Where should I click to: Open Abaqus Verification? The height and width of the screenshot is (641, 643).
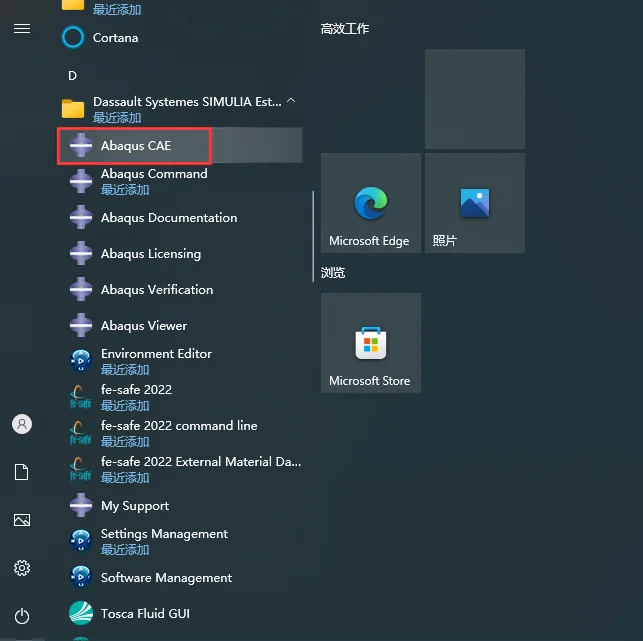(x=180, y=290)
